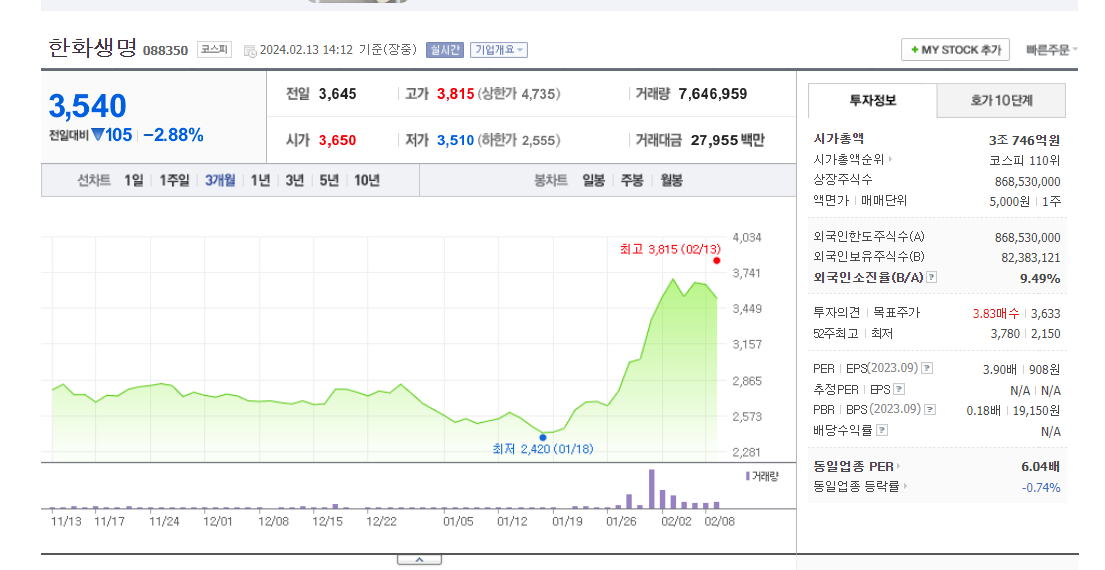Click the 한화생명 stock name

92,48
